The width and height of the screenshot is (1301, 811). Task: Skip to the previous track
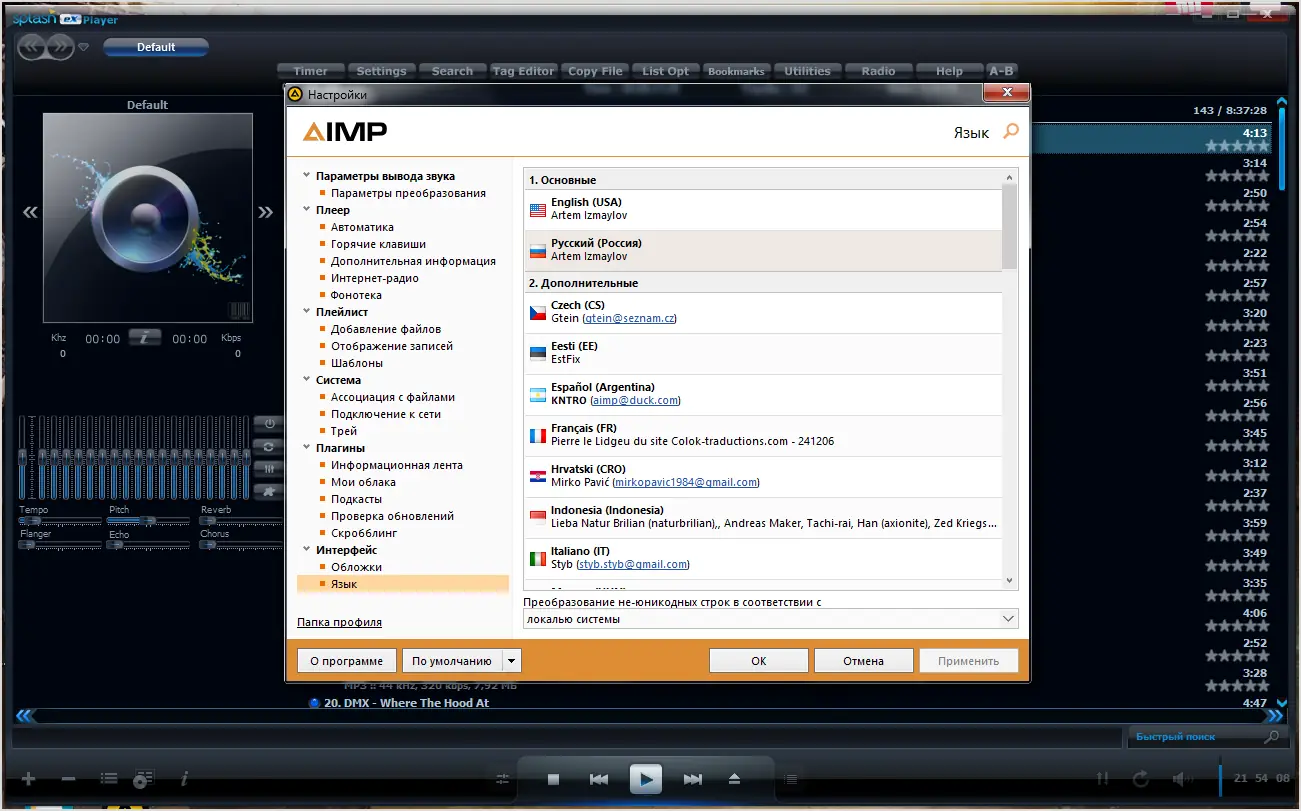[x=599, y=779]
